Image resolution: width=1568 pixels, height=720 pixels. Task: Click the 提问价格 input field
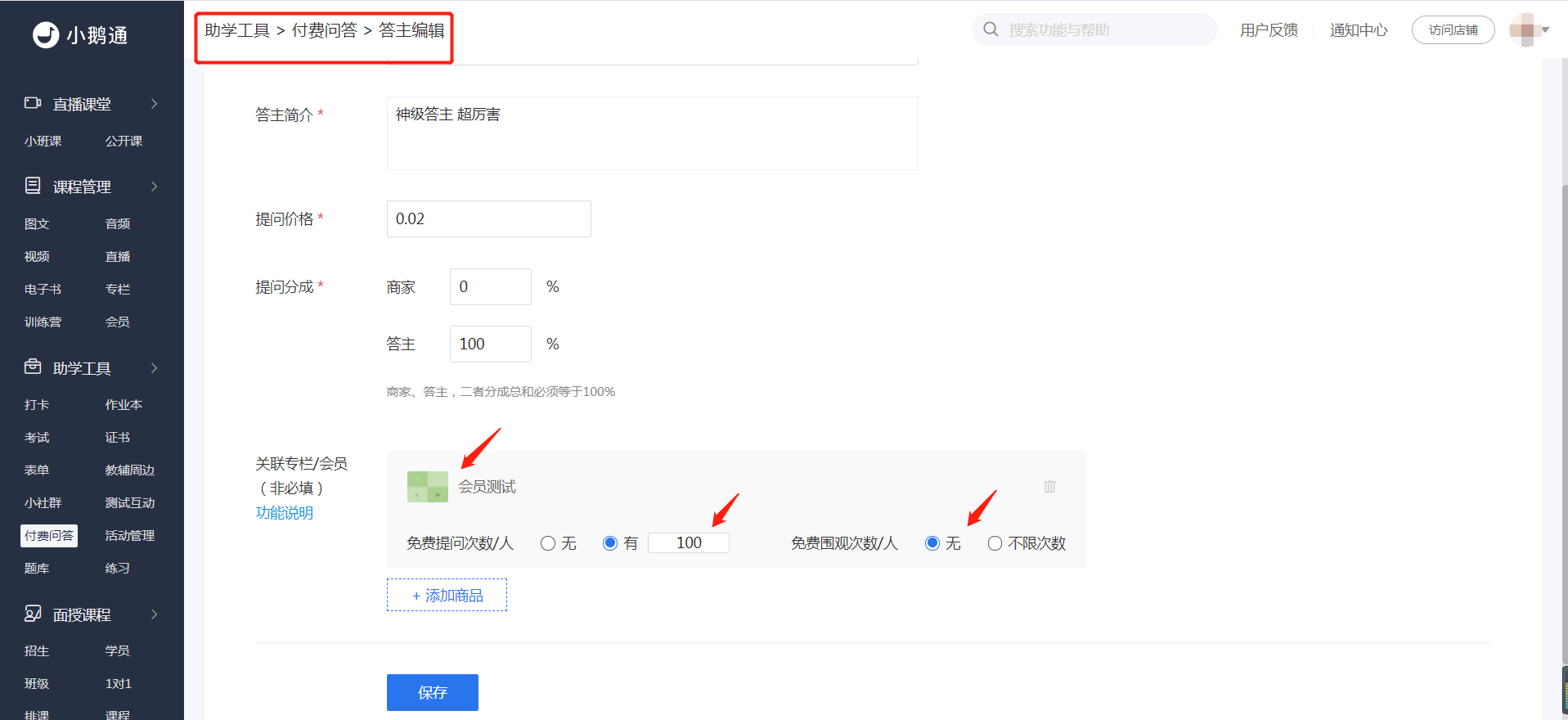pos(489,218)
